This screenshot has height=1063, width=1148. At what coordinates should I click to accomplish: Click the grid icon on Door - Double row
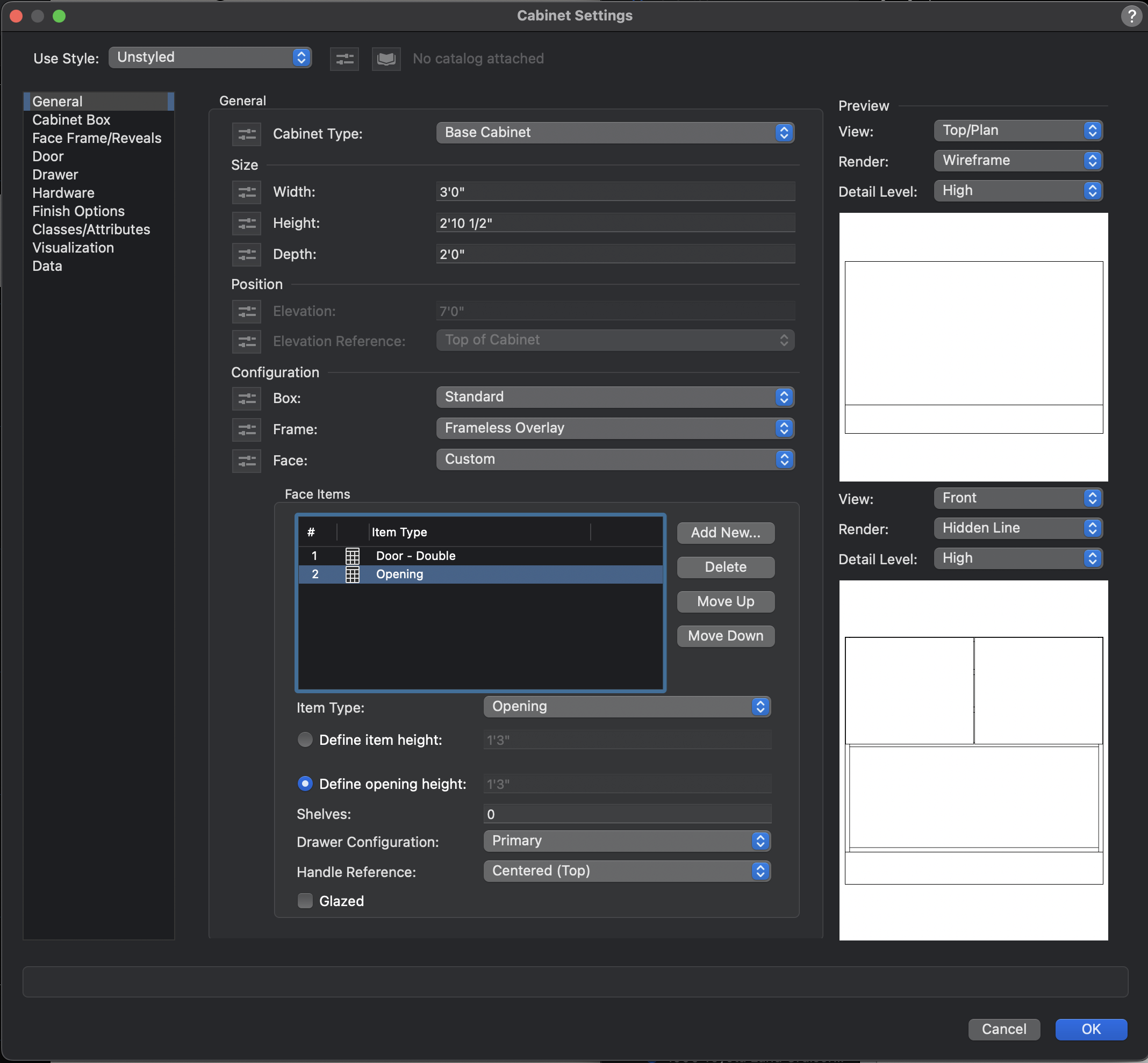(351, 555)
